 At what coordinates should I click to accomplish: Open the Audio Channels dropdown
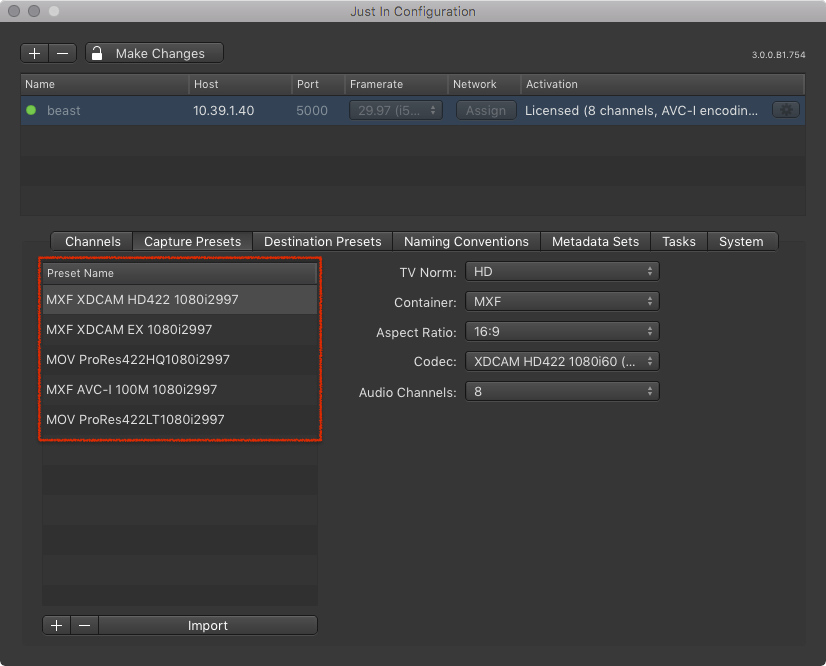click(562, 391)
